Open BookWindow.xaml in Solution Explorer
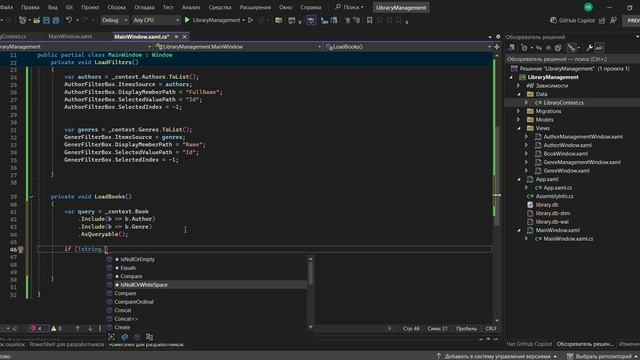The image size is (640, 360). pyautogui.click(x=565, y=154)
